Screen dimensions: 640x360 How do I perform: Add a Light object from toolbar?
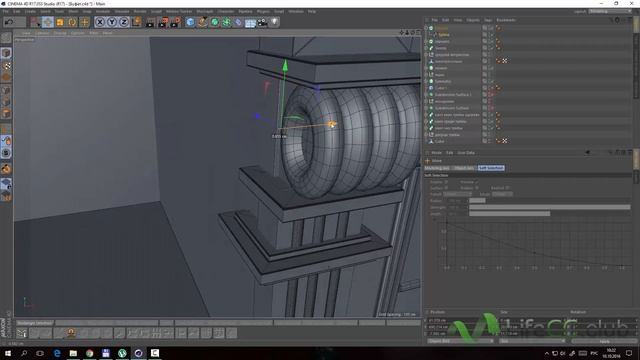[275, 22]
